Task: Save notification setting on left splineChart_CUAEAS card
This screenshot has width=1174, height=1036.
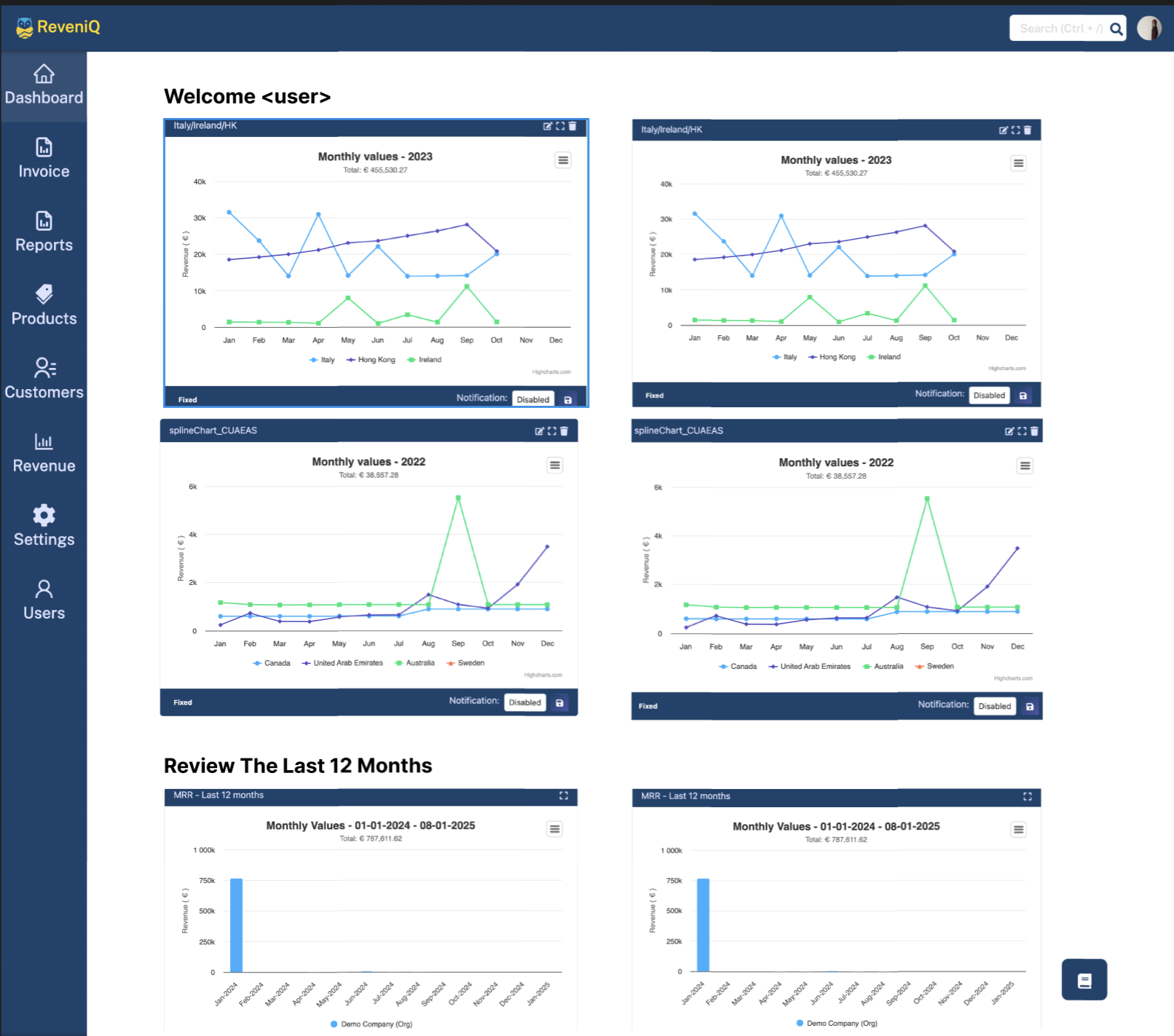Action: [x=560, y=703]
